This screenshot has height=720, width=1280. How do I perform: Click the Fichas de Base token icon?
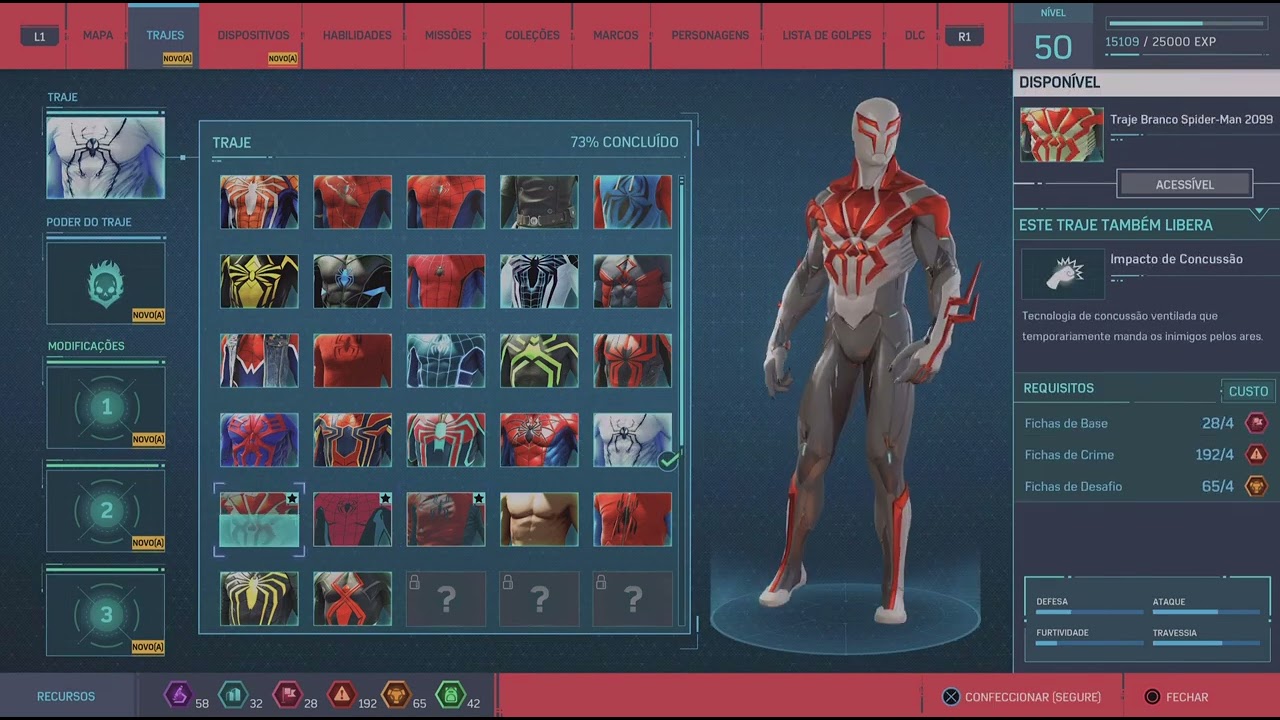1256,423
